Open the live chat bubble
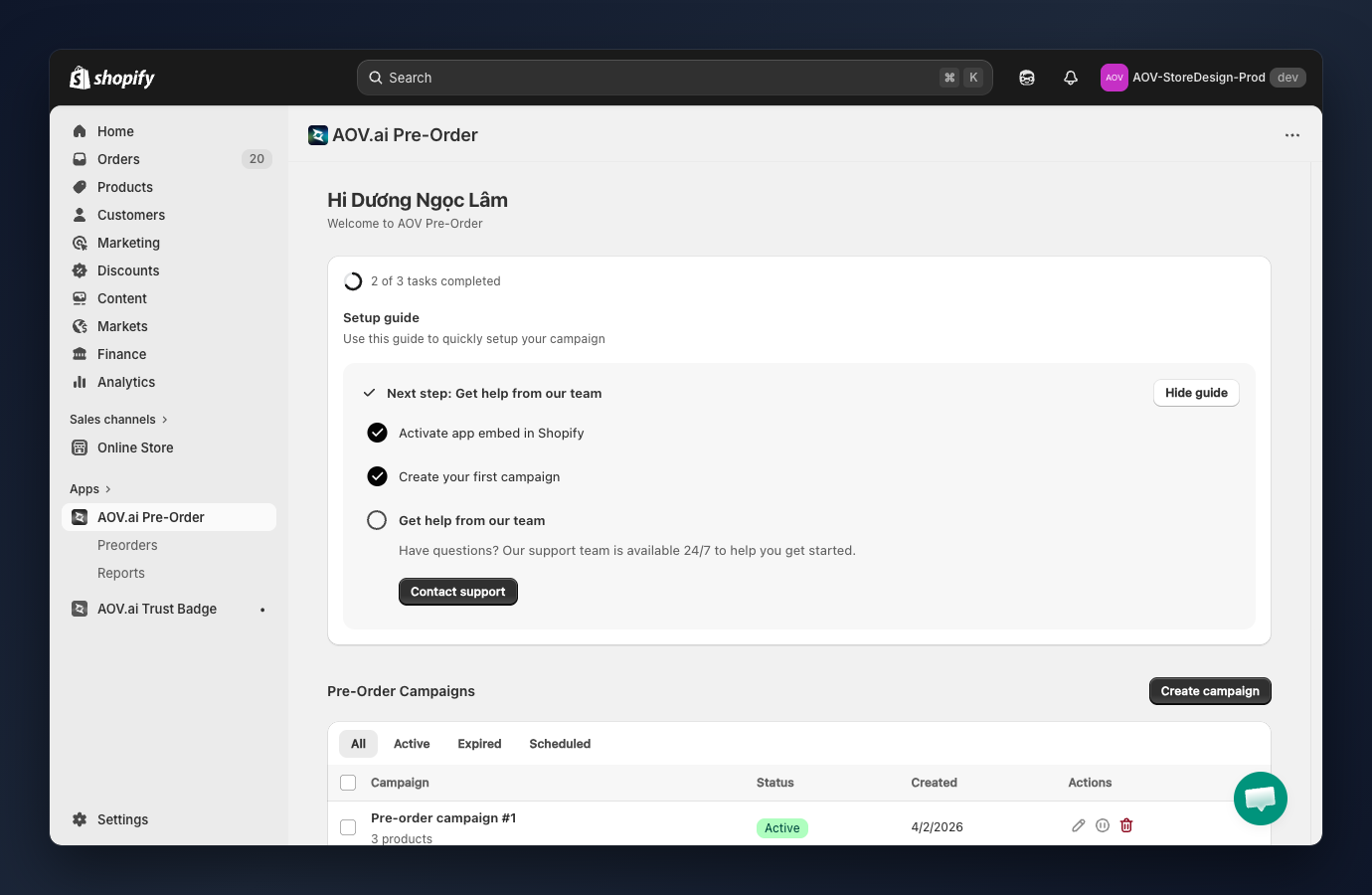Viewport: 1372px width, 895px height. coord(1261,799)
